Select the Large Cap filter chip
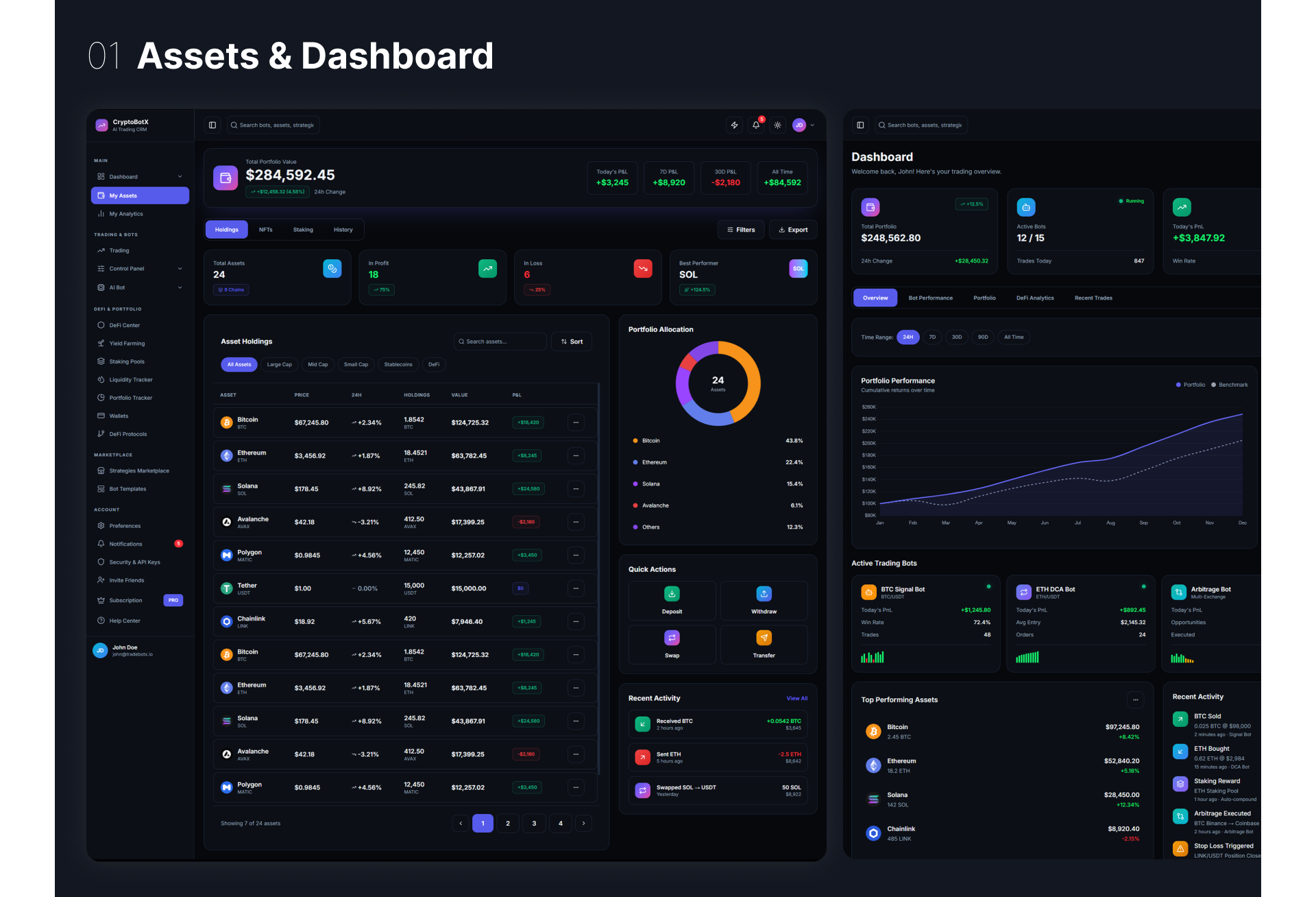Image resolution: width=1316 pixels, height=897 pixels. [280, 365]
